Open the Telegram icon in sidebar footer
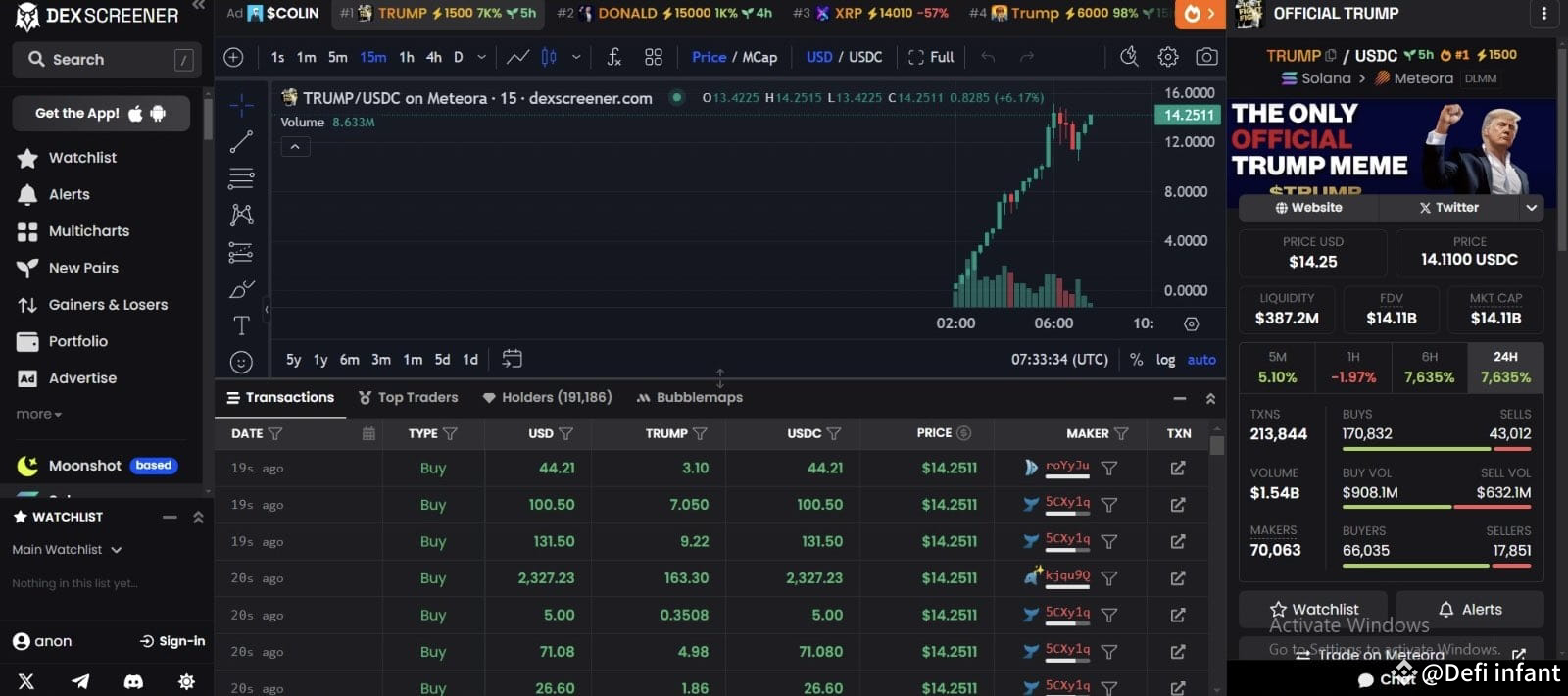This screenshot has height=696, width=1568. [80, 681]
